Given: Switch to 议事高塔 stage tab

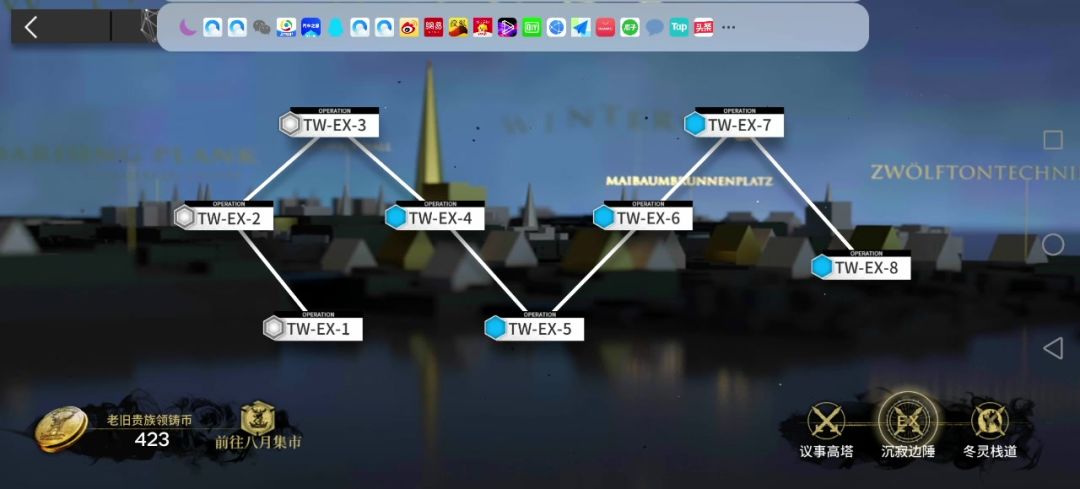Looking at the screenshot, I should (x=827, y=432).
